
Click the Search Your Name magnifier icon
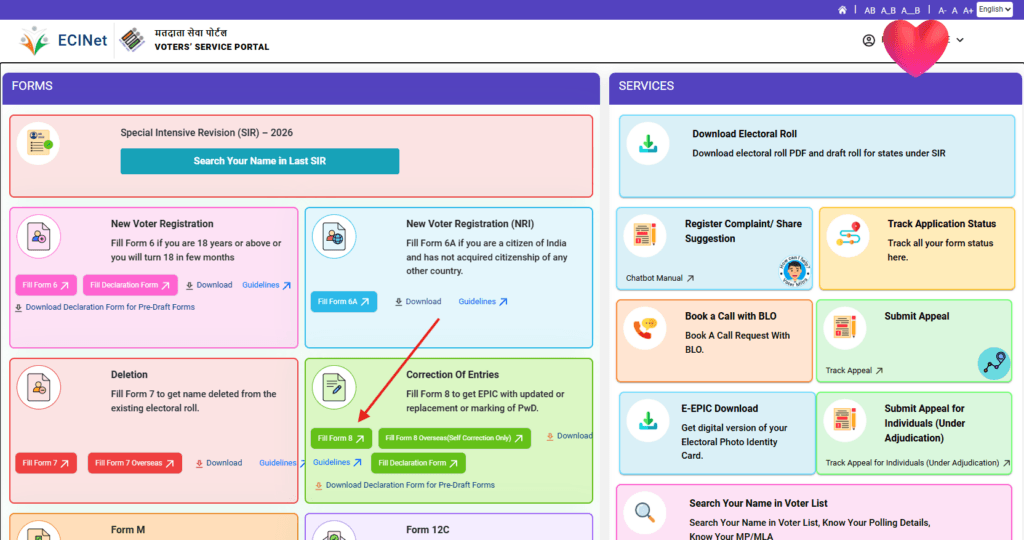645,513
